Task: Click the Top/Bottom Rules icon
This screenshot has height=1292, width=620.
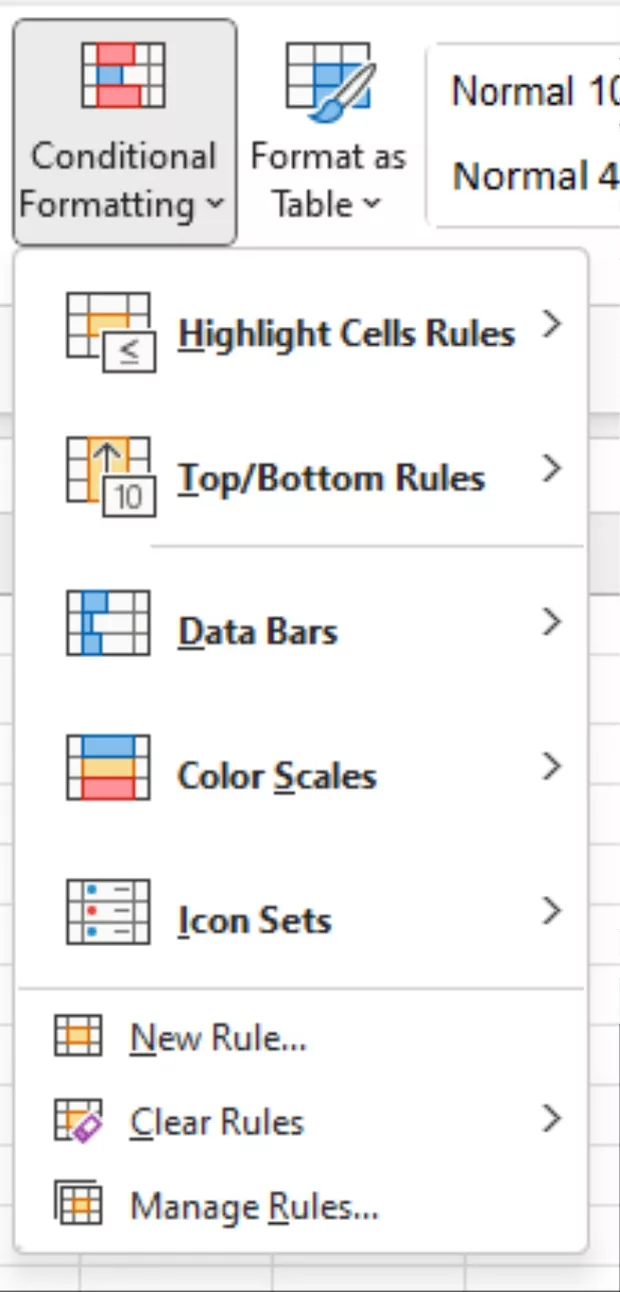Action: tap(108, 475)
